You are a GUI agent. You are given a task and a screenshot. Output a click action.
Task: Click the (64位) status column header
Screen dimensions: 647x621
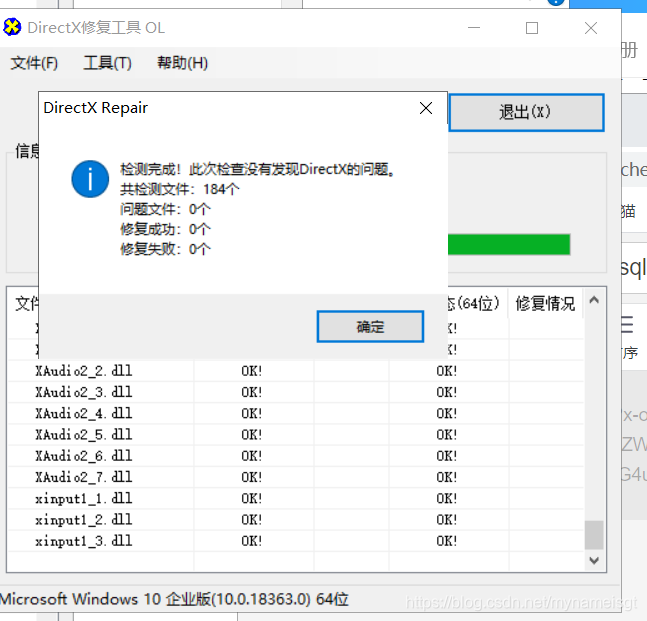(x=478, y=304)
